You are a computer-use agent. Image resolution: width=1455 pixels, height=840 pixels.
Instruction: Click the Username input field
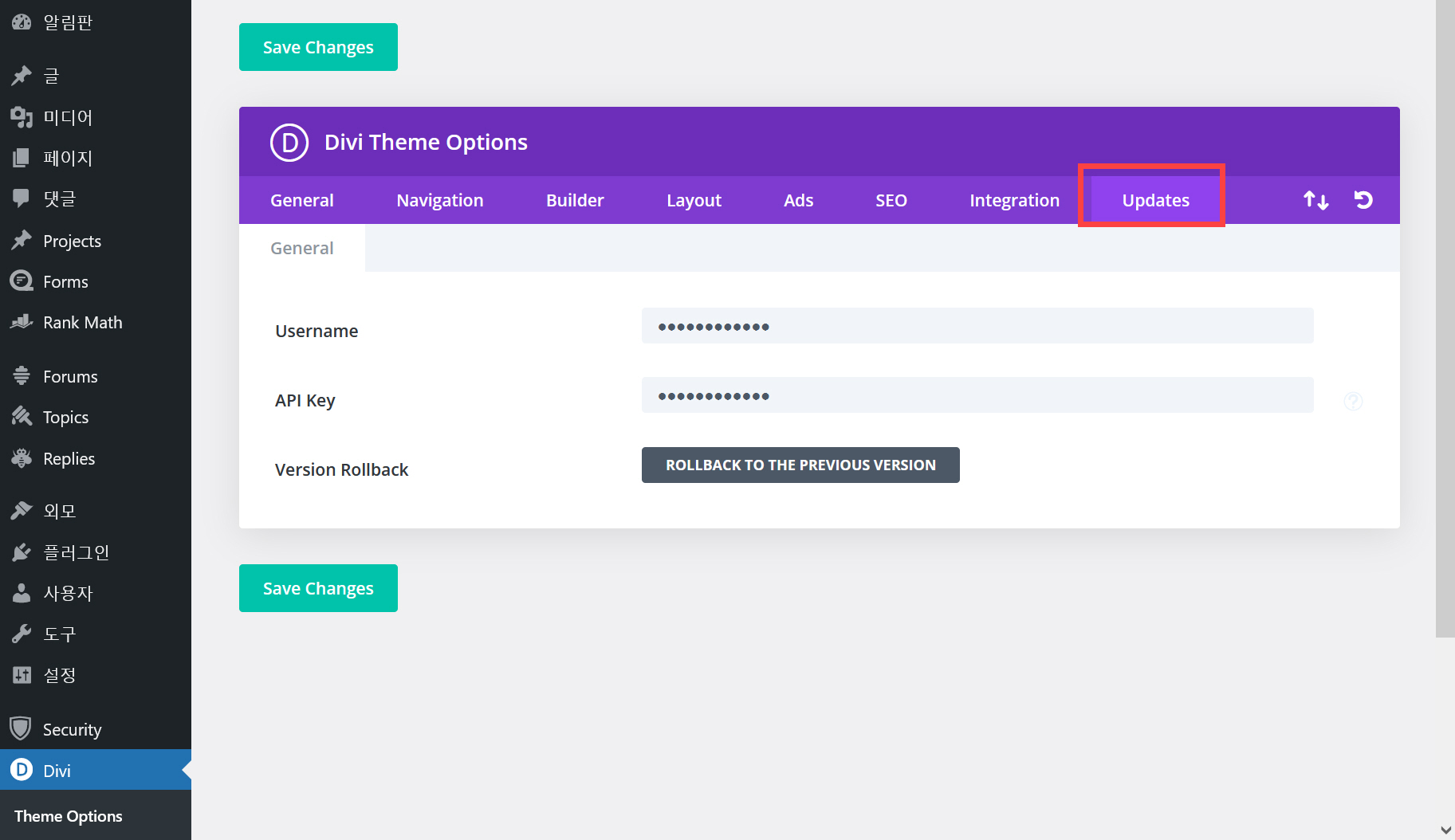[977, 326]
